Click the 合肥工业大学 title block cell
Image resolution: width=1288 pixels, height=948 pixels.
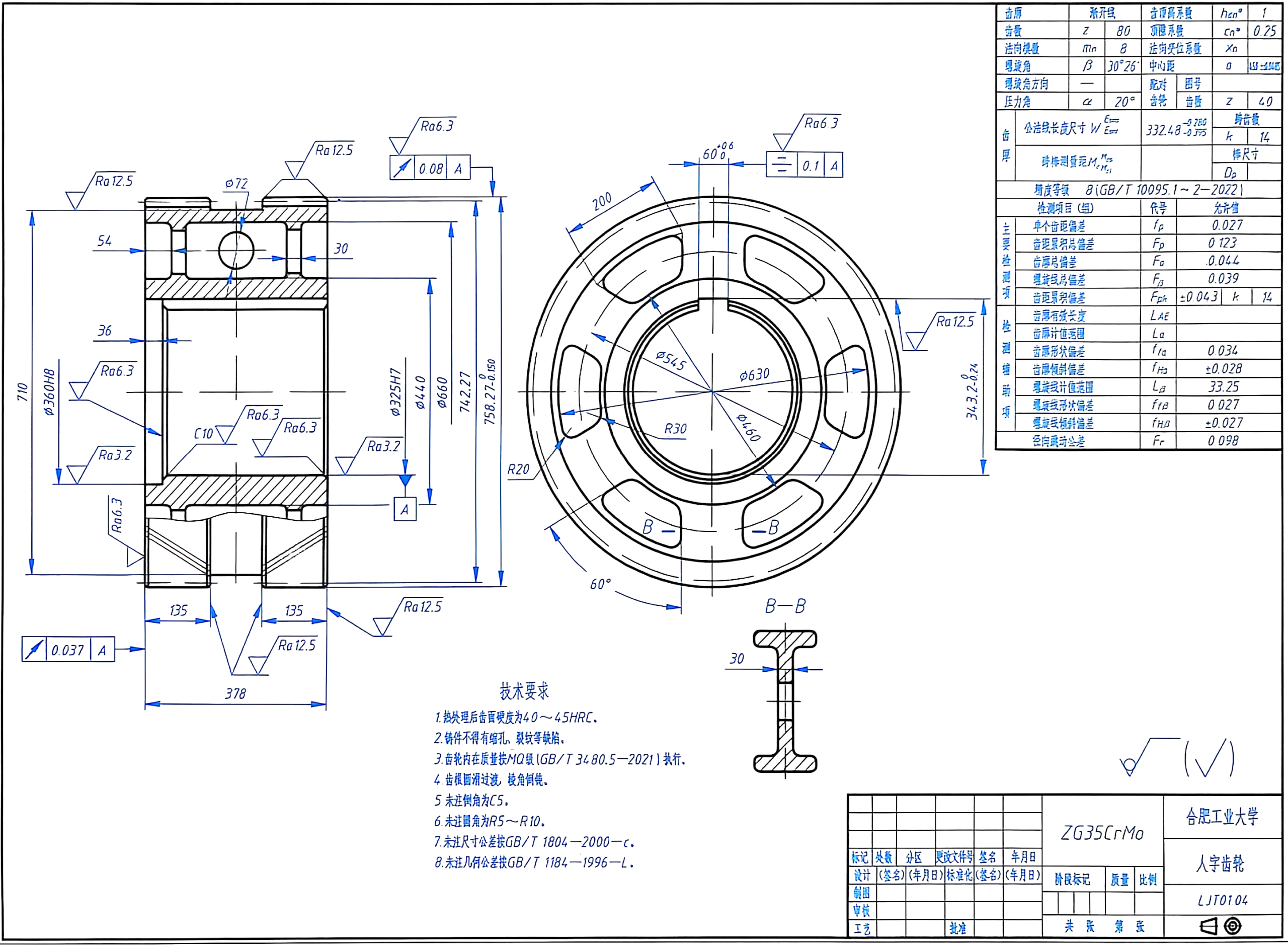(1223, 817)
